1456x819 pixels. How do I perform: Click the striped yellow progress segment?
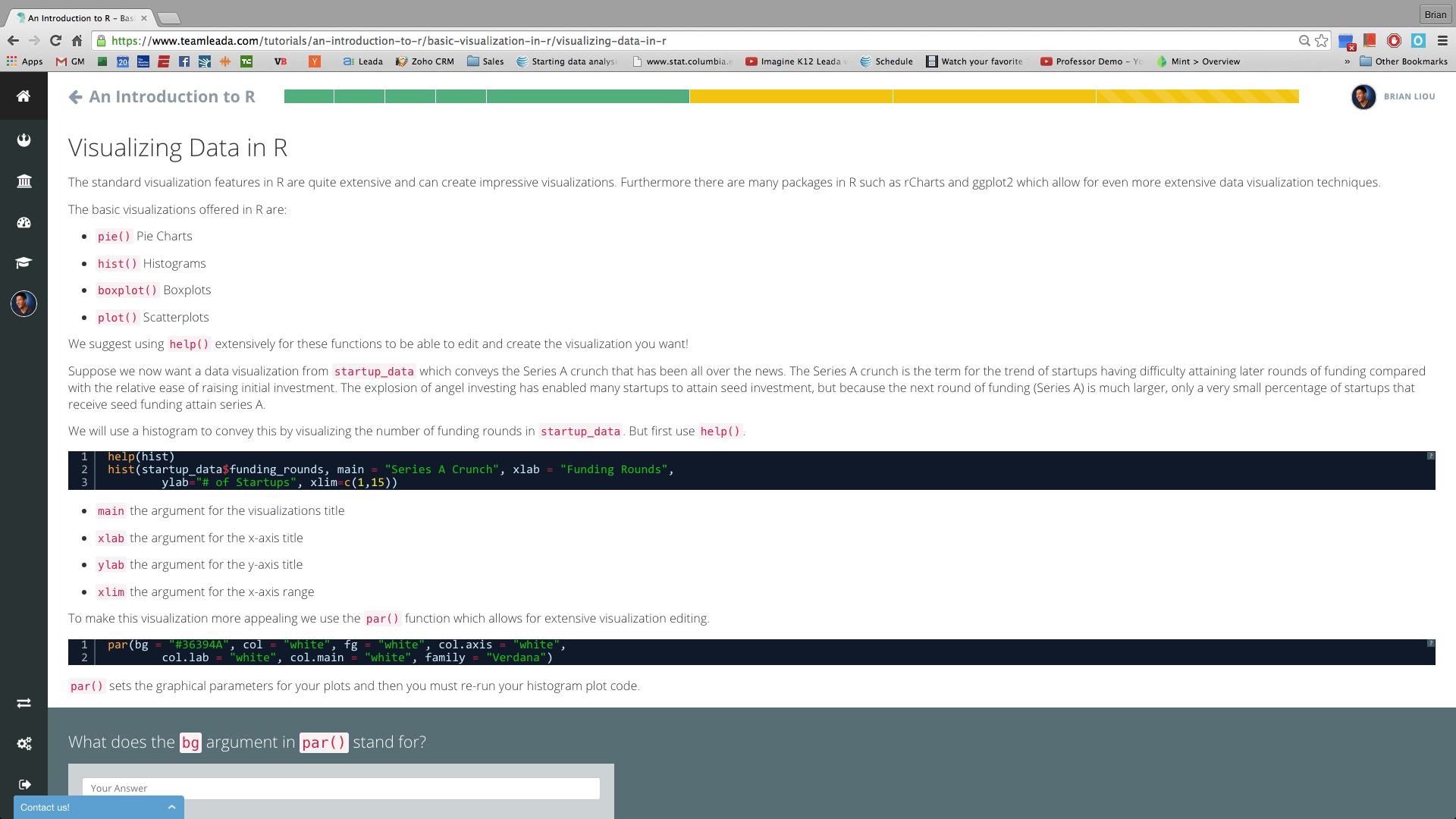click(x=1197, y=96)
